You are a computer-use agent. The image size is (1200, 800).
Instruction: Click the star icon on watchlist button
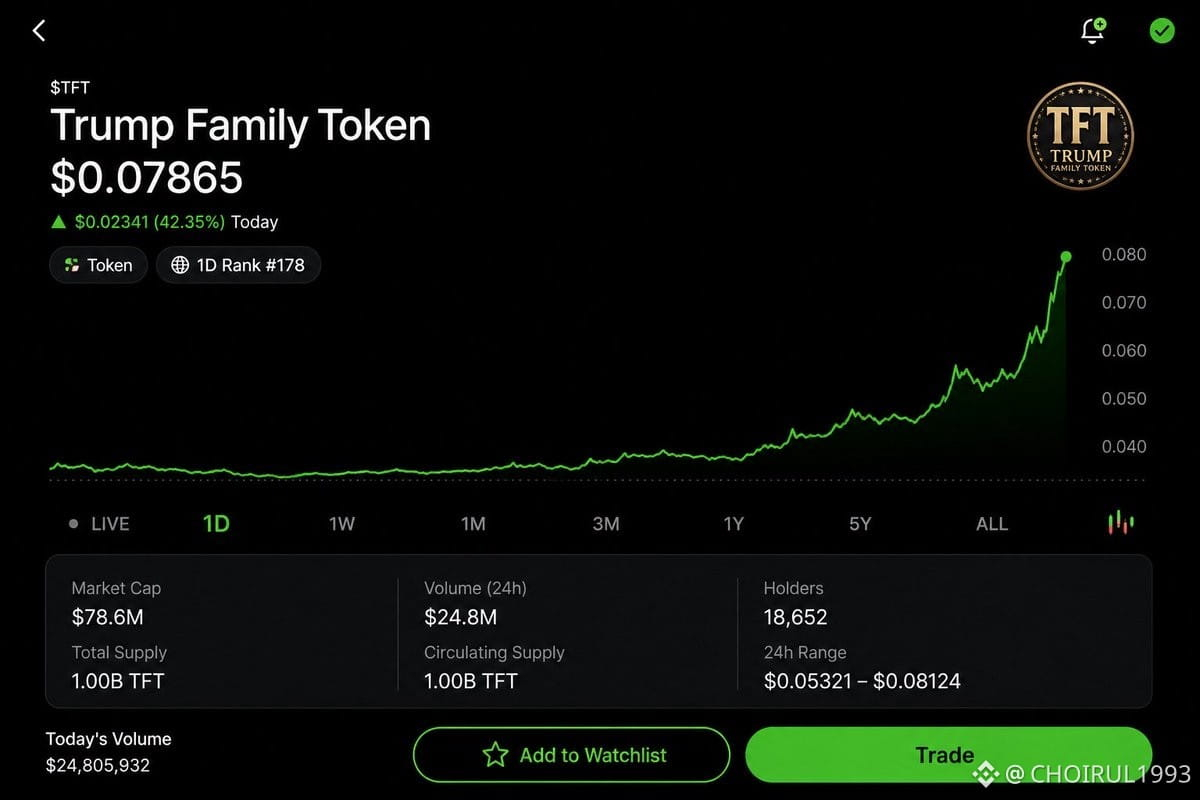[x=495, y=755]
